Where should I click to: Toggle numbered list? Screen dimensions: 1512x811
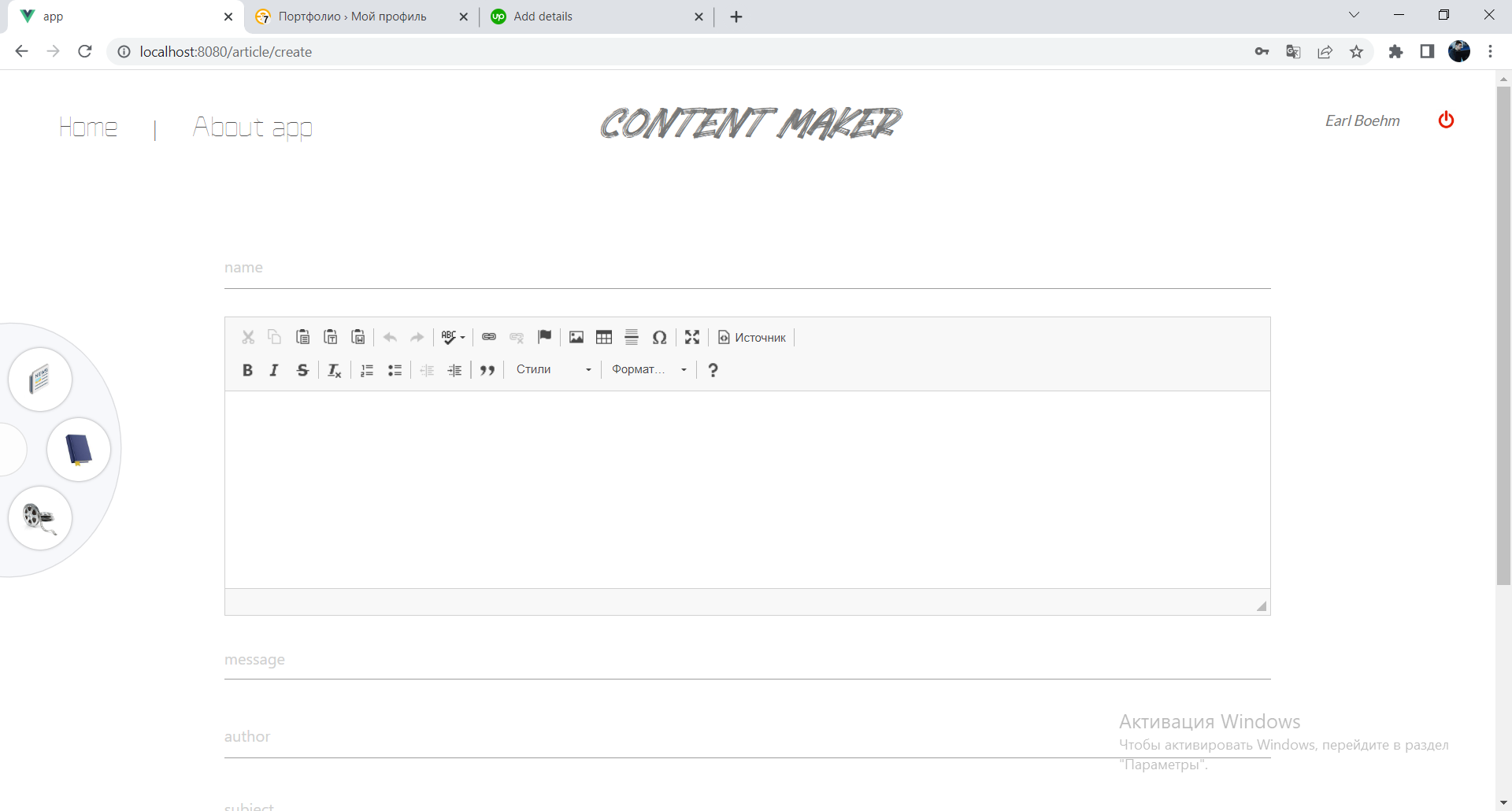(367, 370)
